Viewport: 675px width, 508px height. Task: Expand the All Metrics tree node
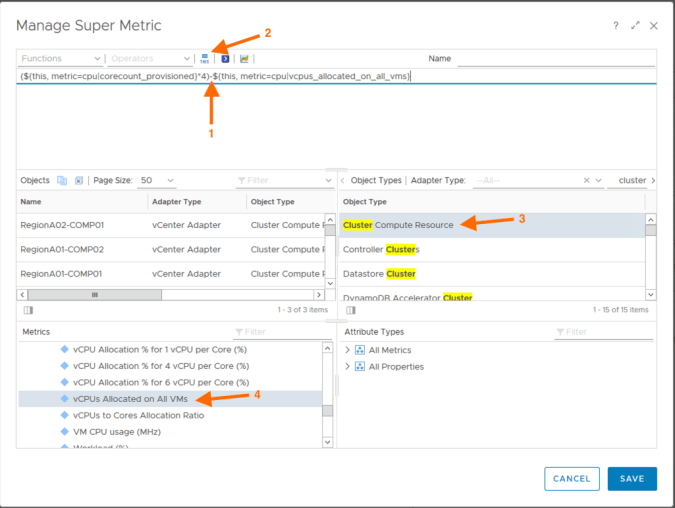348,350
